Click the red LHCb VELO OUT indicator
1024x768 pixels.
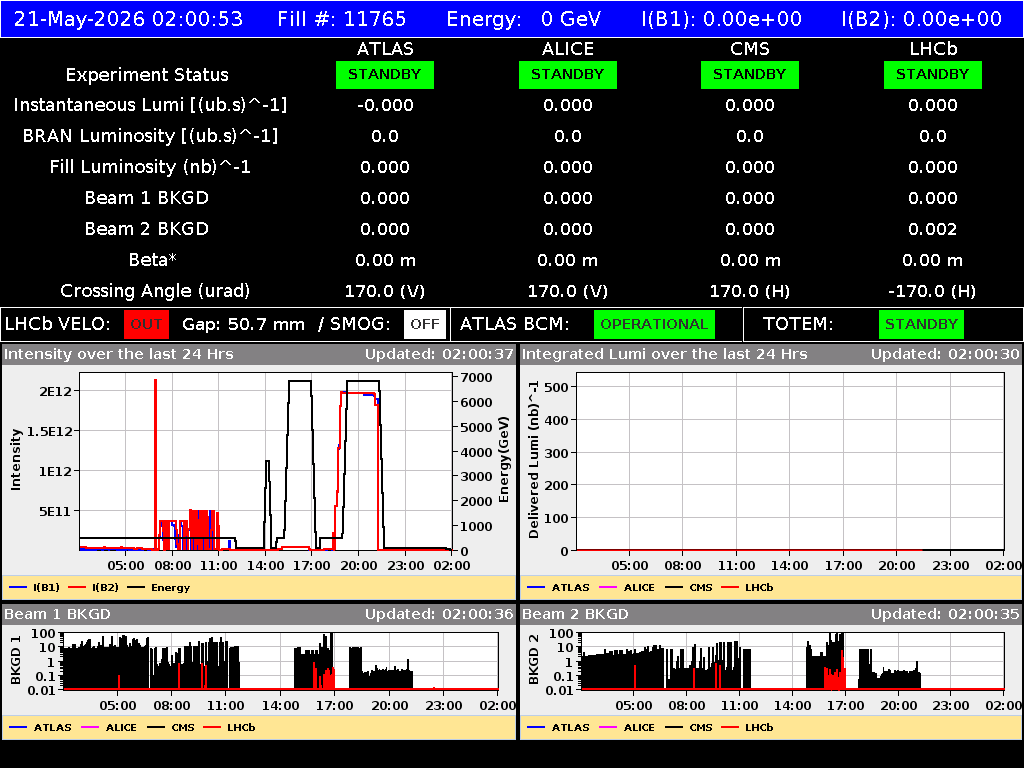(x=146, y=324)
